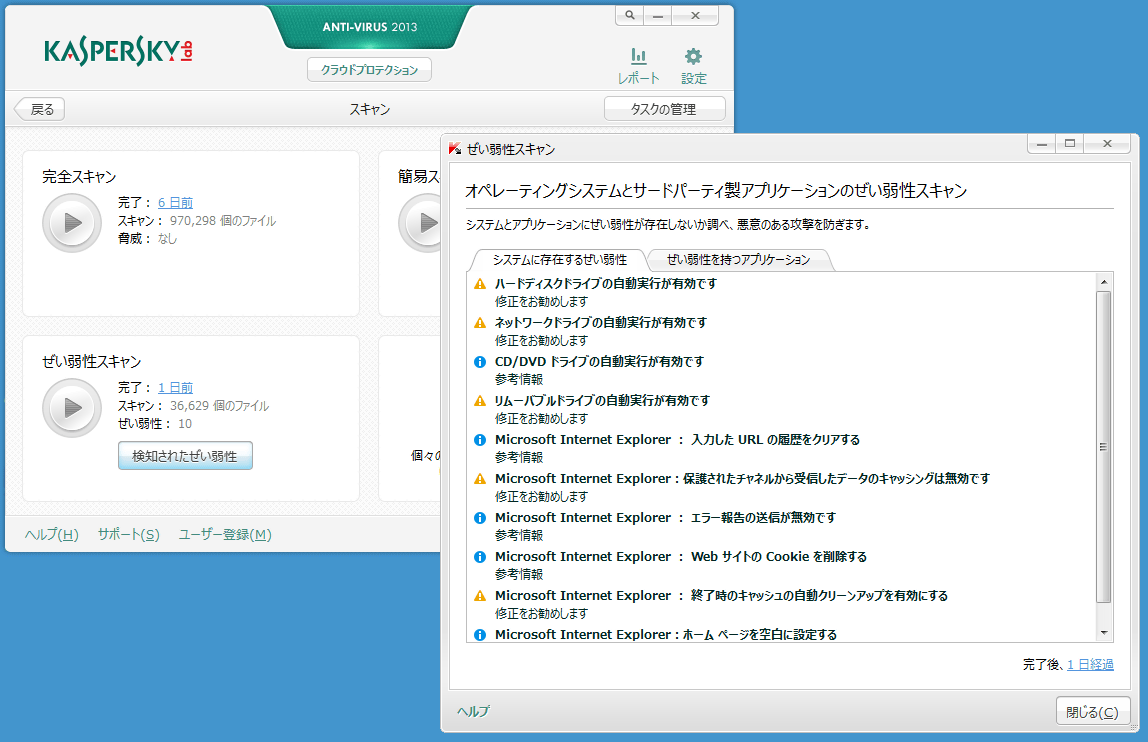
Task: Close dialog with 閉じる(C) button
Action: tap(1092, 712)
